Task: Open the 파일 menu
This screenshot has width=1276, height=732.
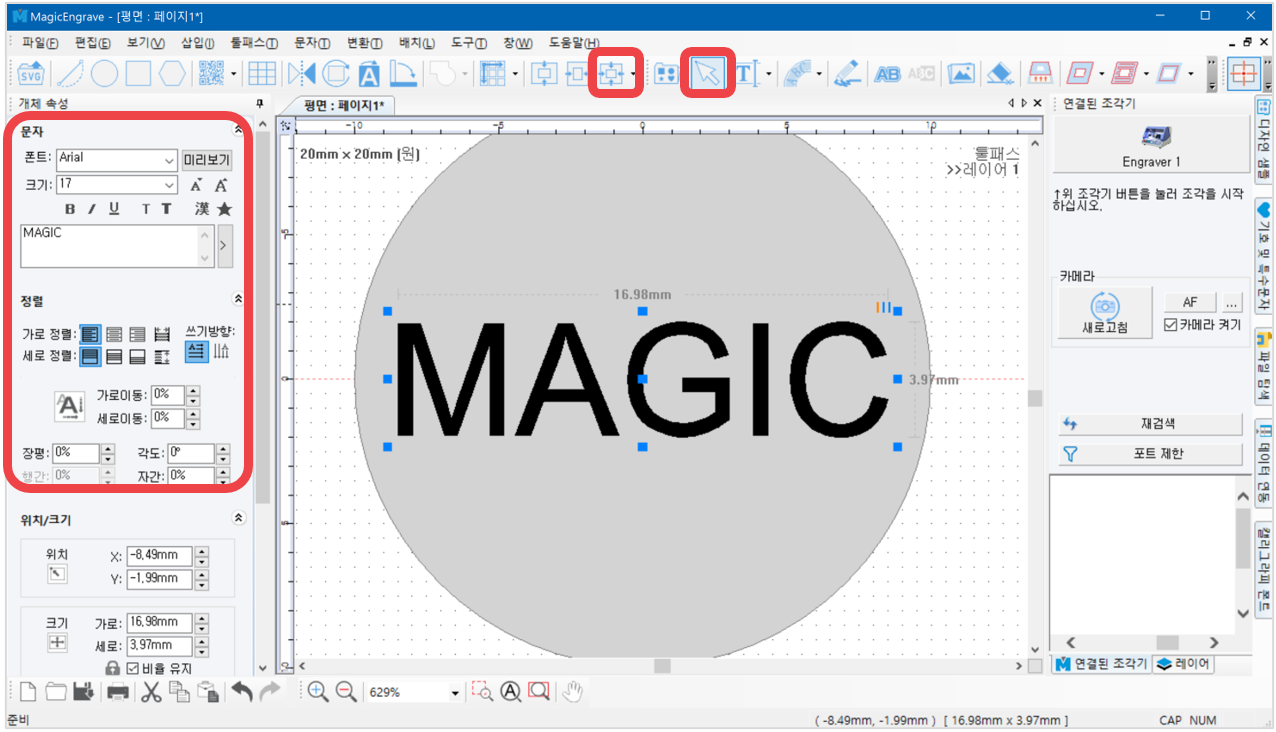Action: click(40, 43)
